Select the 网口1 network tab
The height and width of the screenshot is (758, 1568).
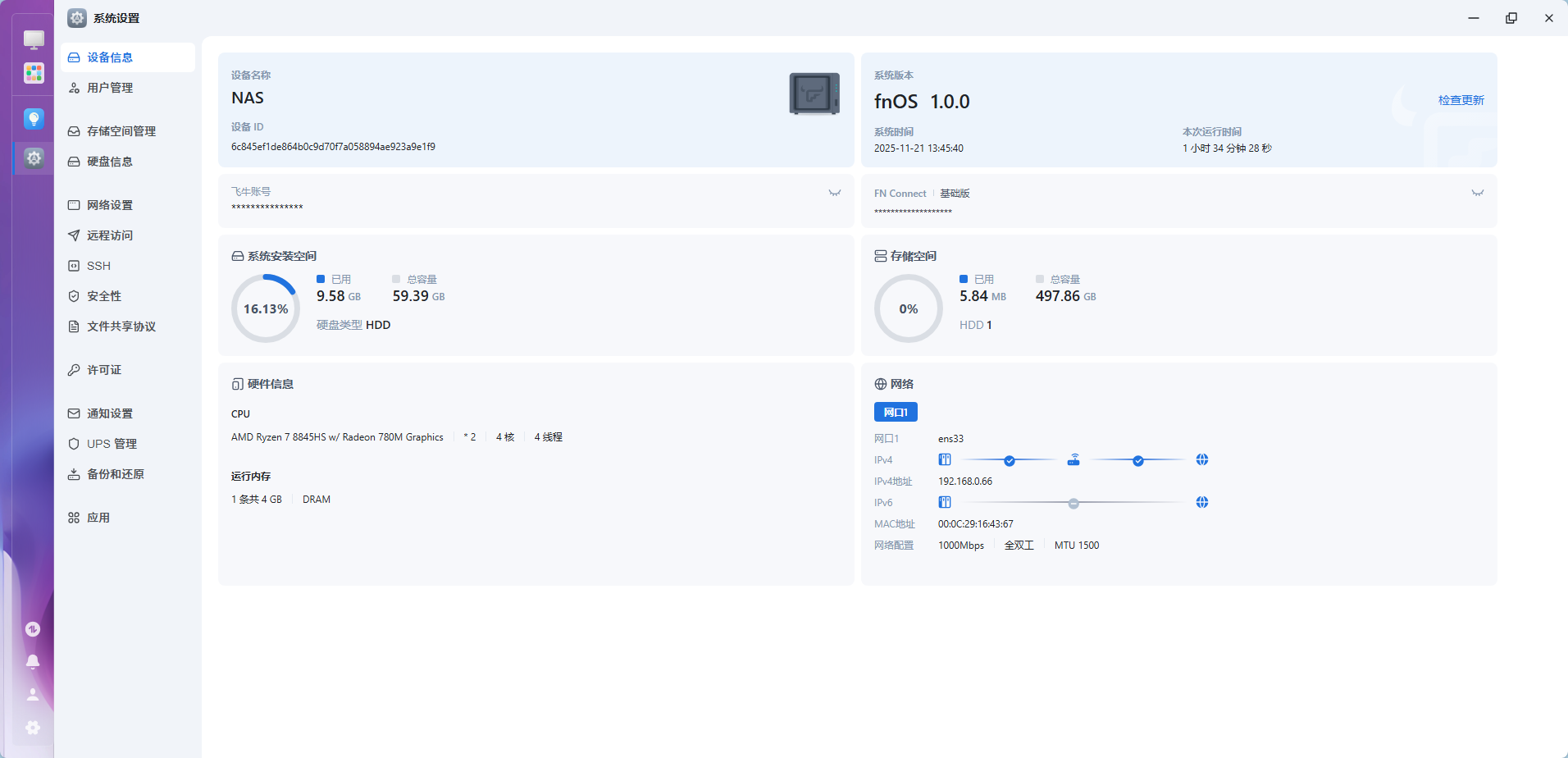(896, 412)
